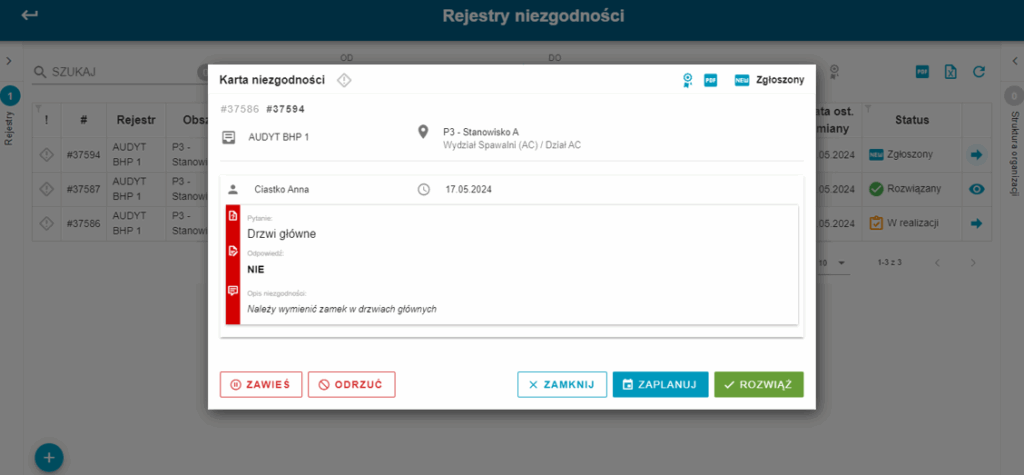Click the refresh icon in top toolbar

point(978,72)
